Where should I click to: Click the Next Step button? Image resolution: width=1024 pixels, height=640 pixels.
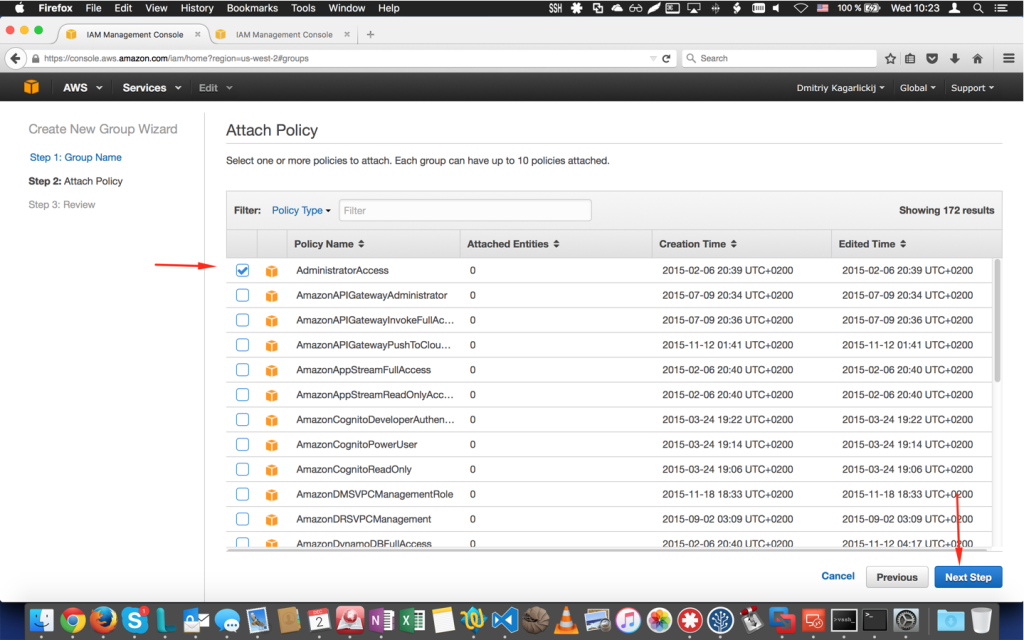tap(968, 577)
